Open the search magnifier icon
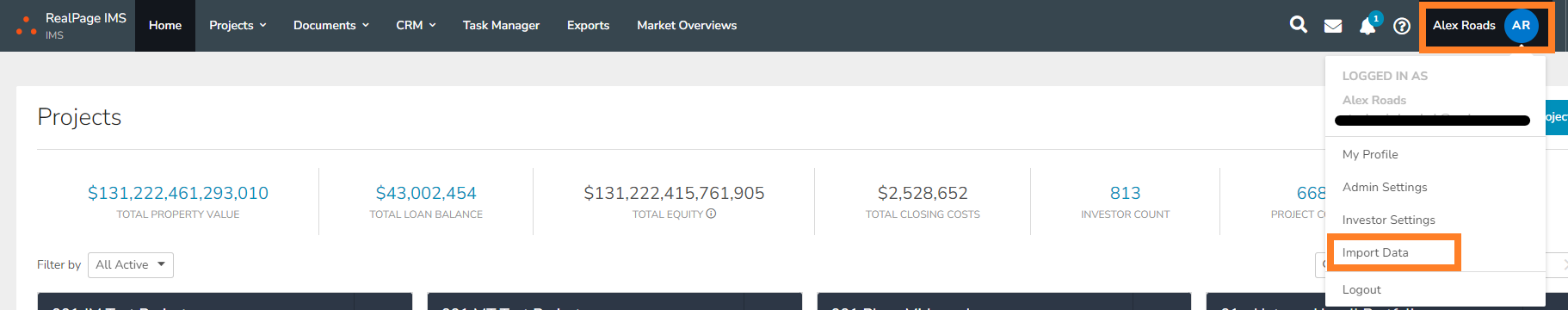The width and height of the screenshot is (1568, 310). (1299, 25)
